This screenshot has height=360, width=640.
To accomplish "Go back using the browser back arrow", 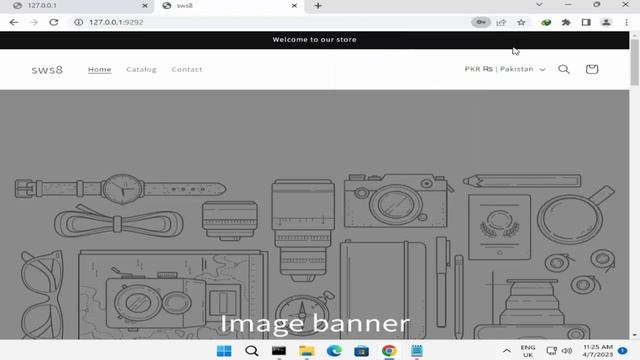I will [14, 22].
